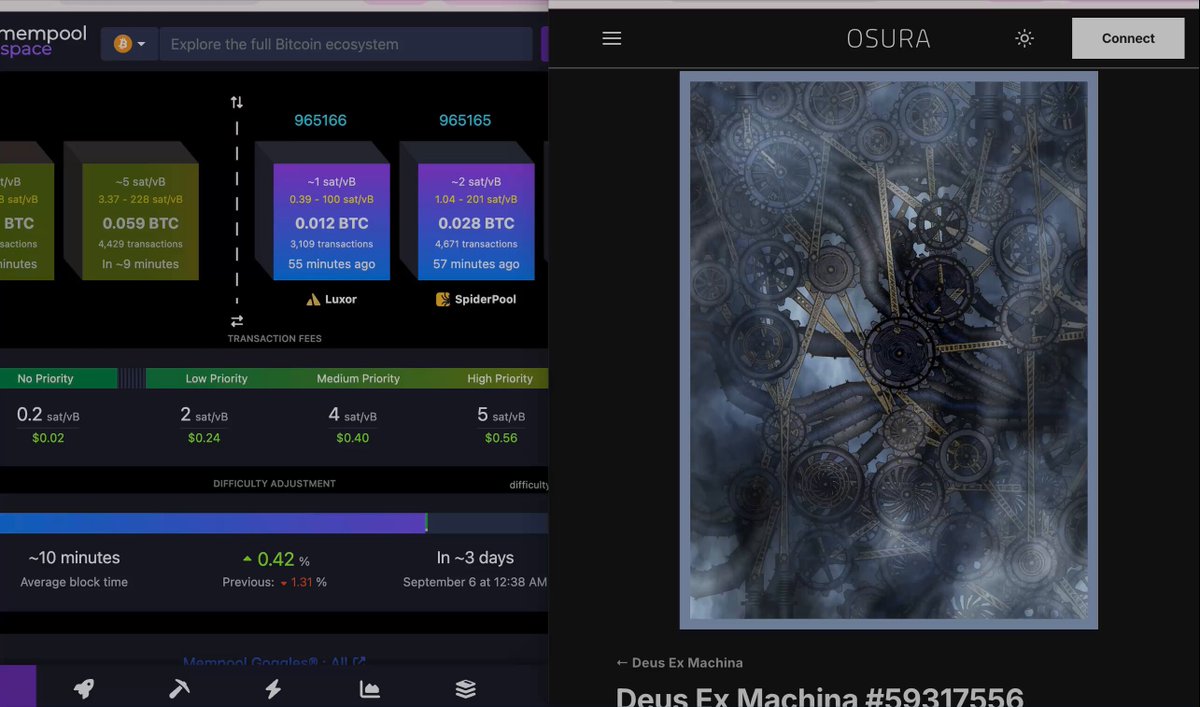Click the horizontal swap arrows icon below blocks
The width and height of the screenshot is (1200, 707).
237,321
